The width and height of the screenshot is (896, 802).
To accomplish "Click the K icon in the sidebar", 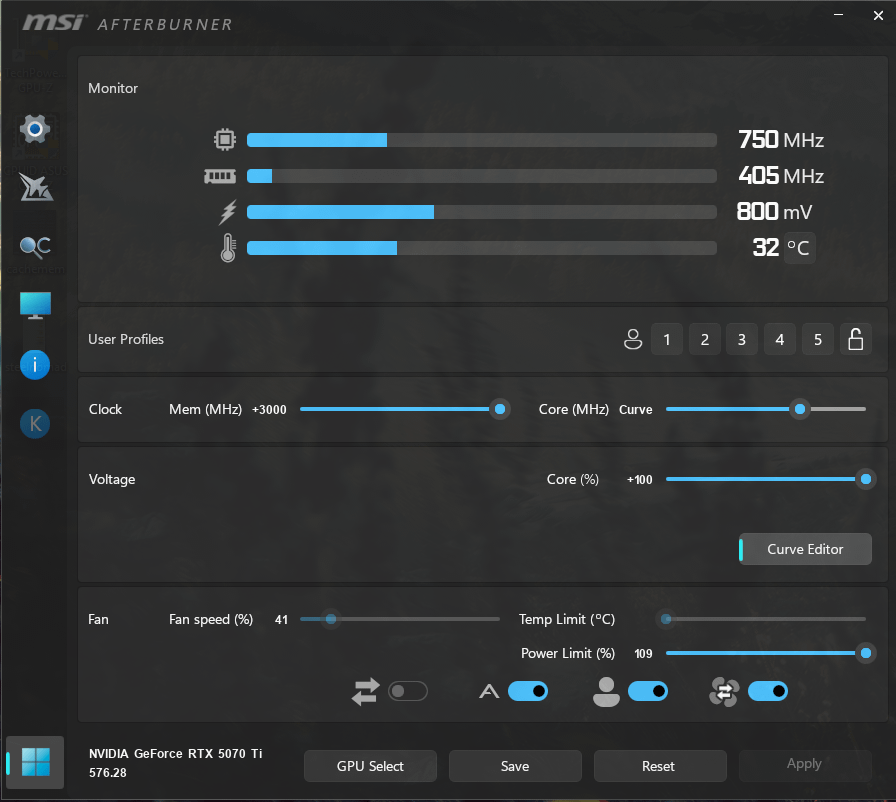I will click(x=35, y=424).
